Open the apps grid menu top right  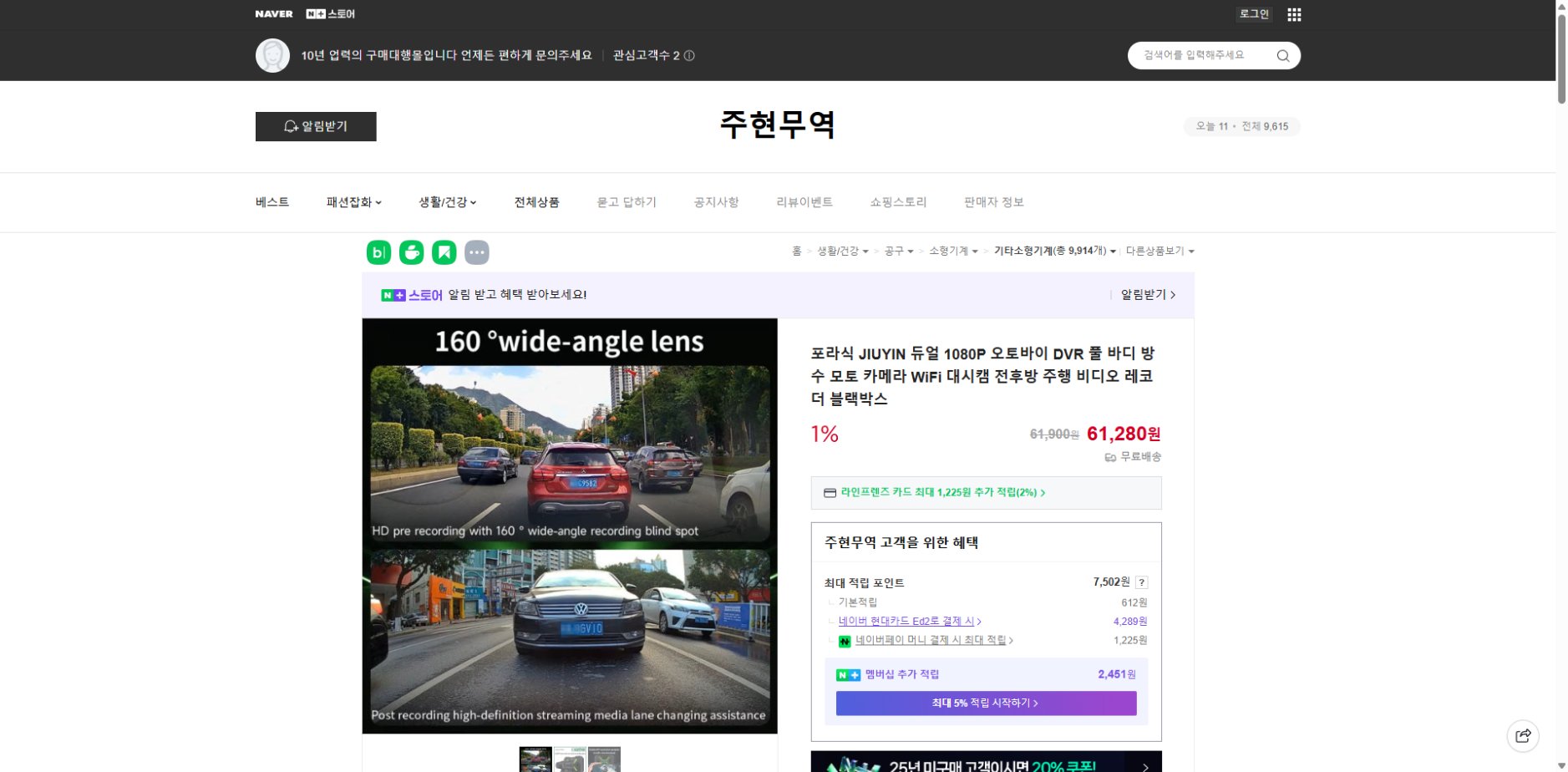[1294, 14]
